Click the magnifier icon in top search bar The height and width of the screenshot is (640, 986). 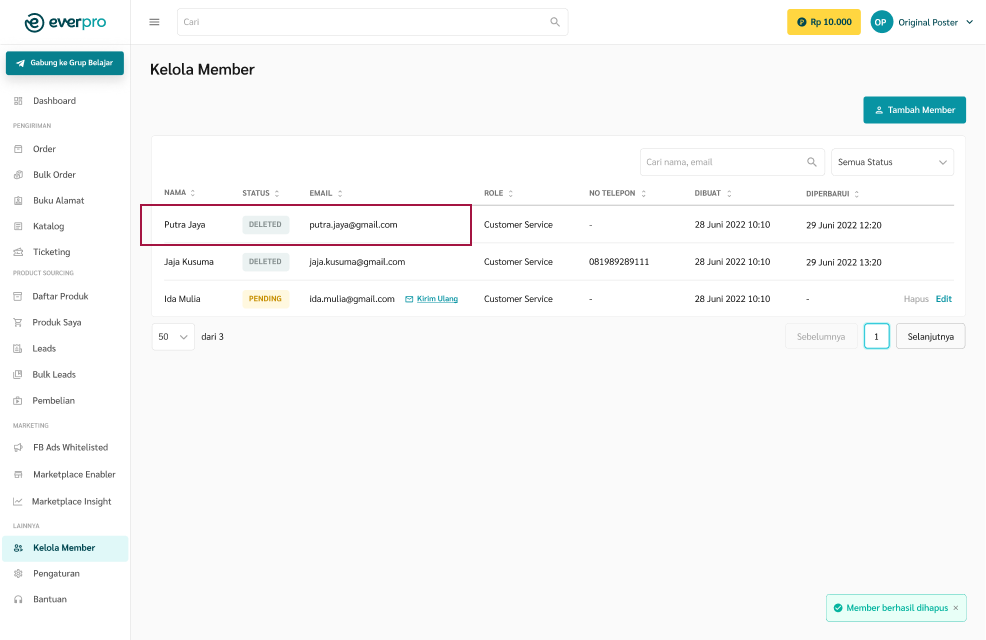pyautogui.click(x=555, y=22)
